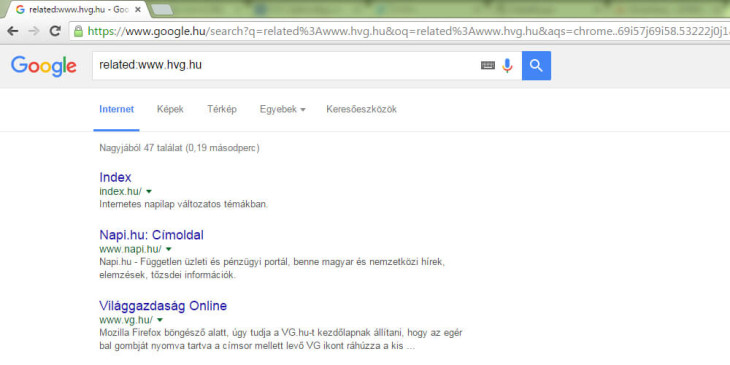Click the green www.vg.hu/ URL text
This screenshot has height=365, width=730.
[x=126, y=320]
